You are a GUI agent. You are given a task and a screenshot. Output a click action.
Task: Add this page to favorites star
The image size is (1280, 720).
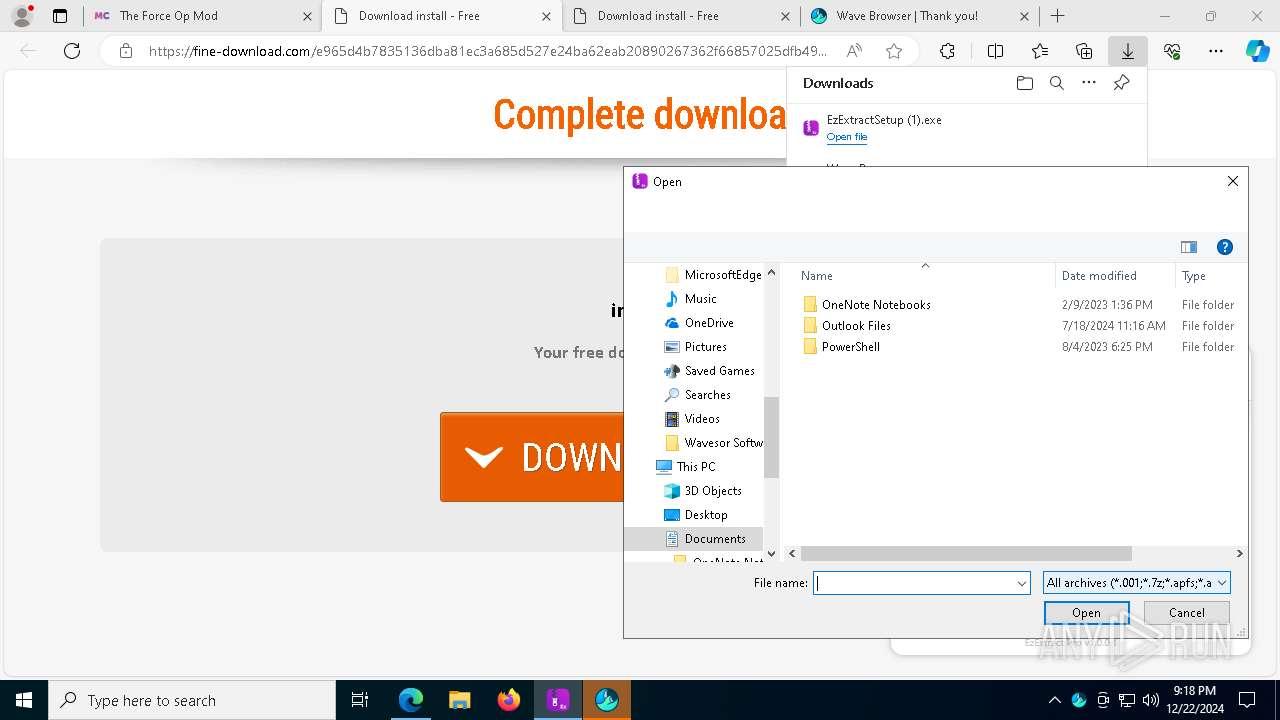click(894, 51)
